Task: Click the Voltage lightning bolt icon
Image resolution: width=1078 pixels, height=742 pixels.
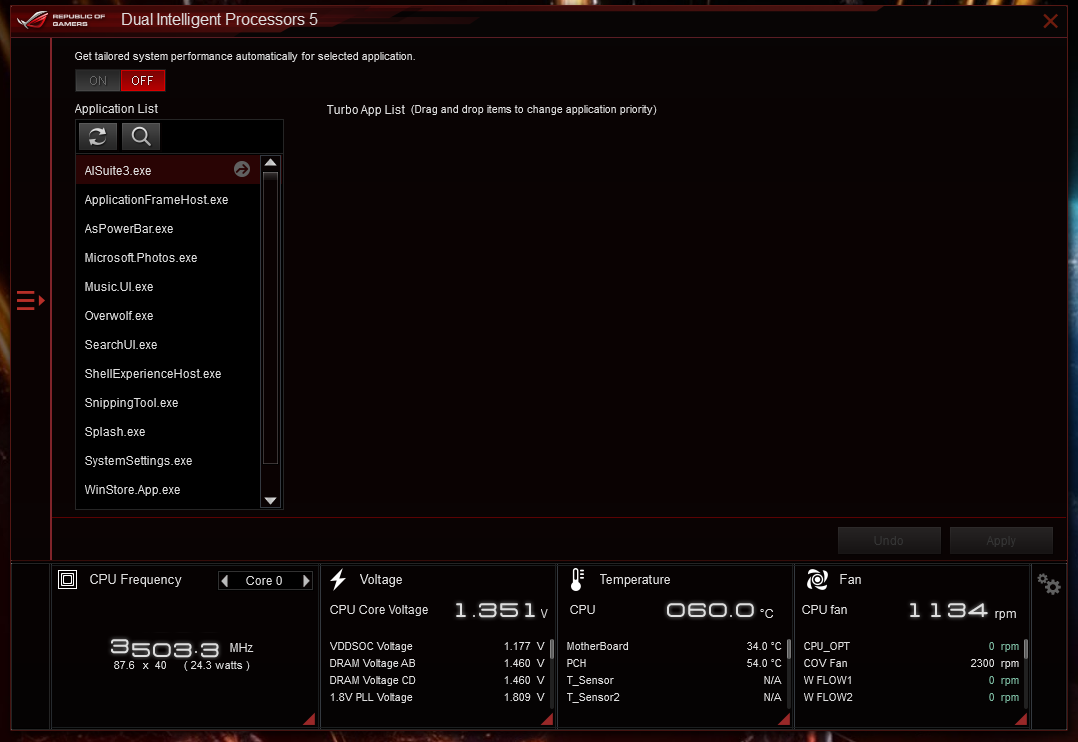Action: click(338, 580)
